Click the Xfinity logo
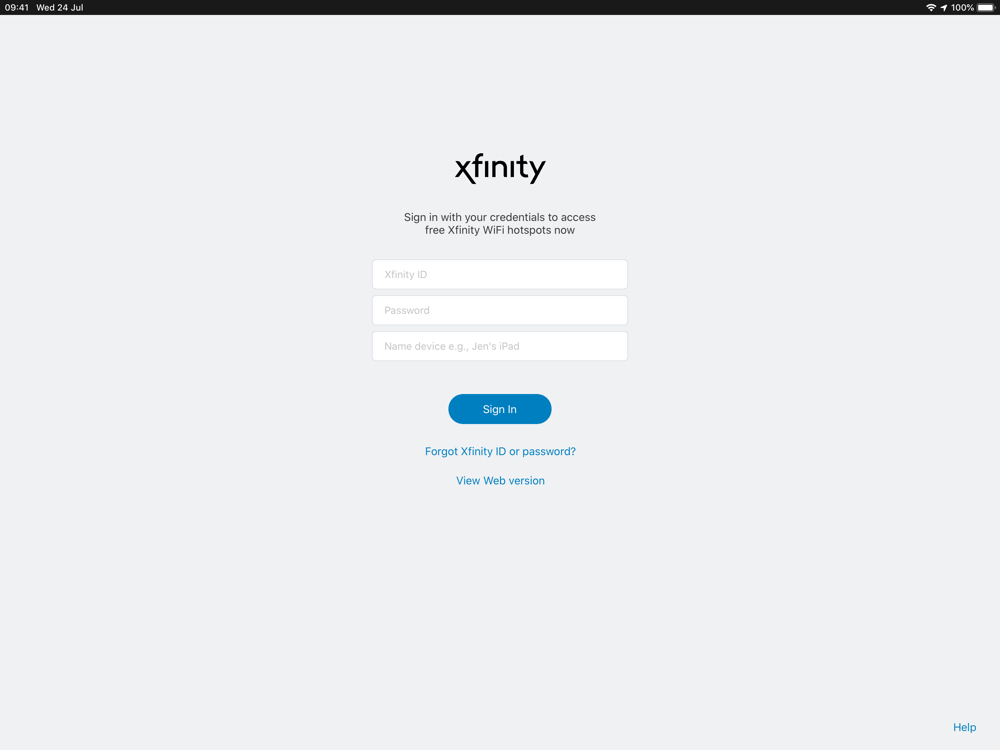This screenshot has width=1000, height=750. point(500,168)
